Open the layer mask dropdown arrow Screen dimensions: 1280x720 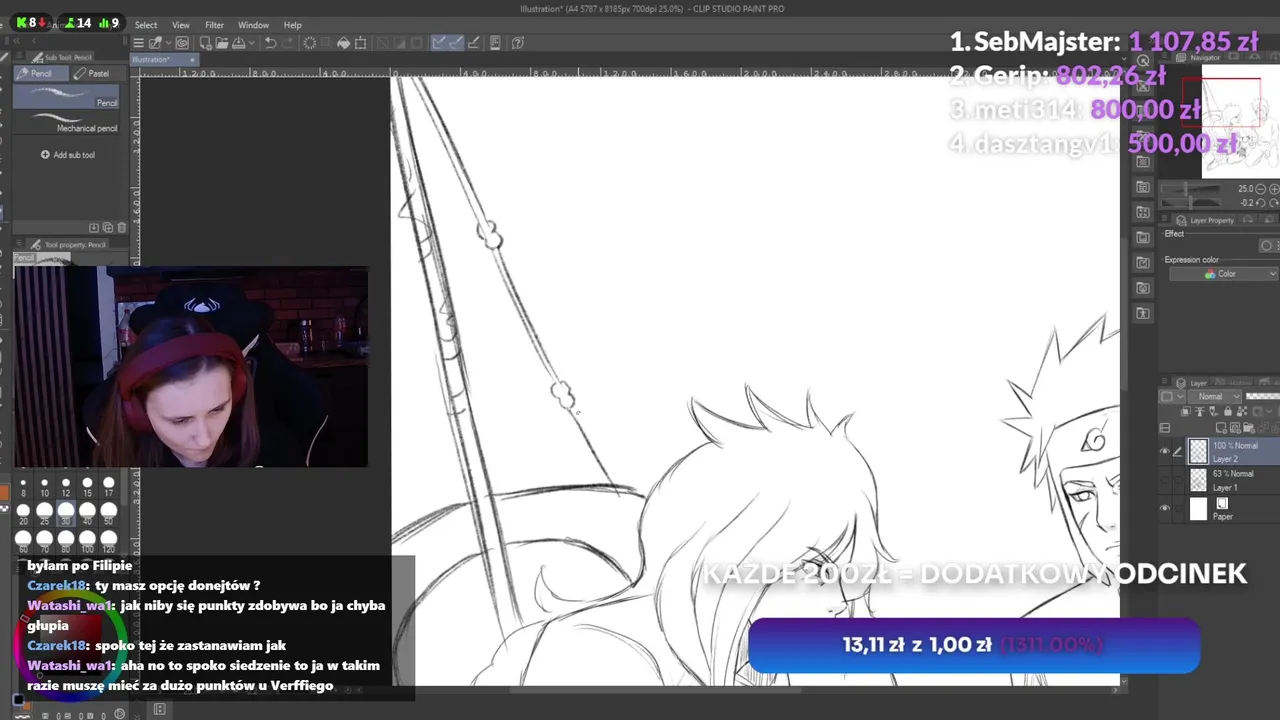point(1269,411)
